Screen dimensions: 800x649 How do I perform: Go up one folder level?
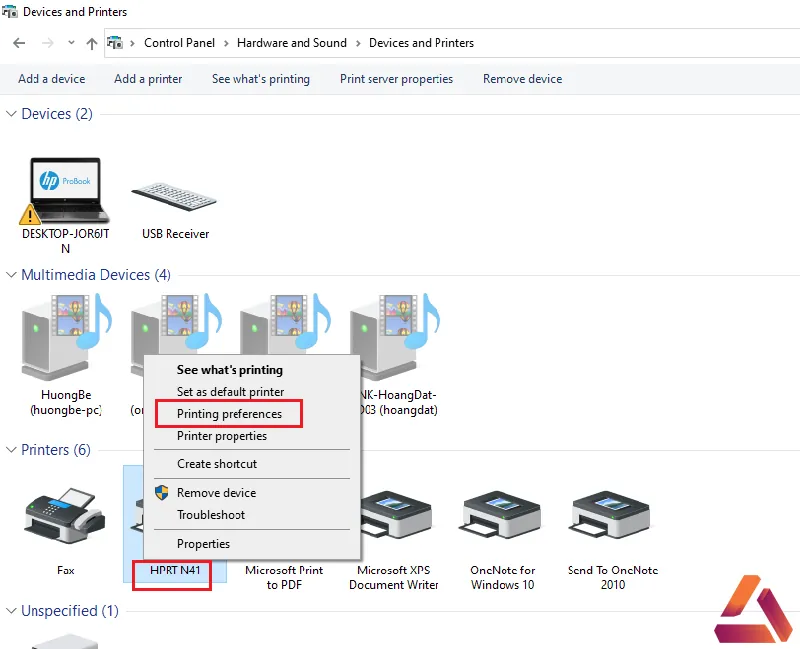92,43
